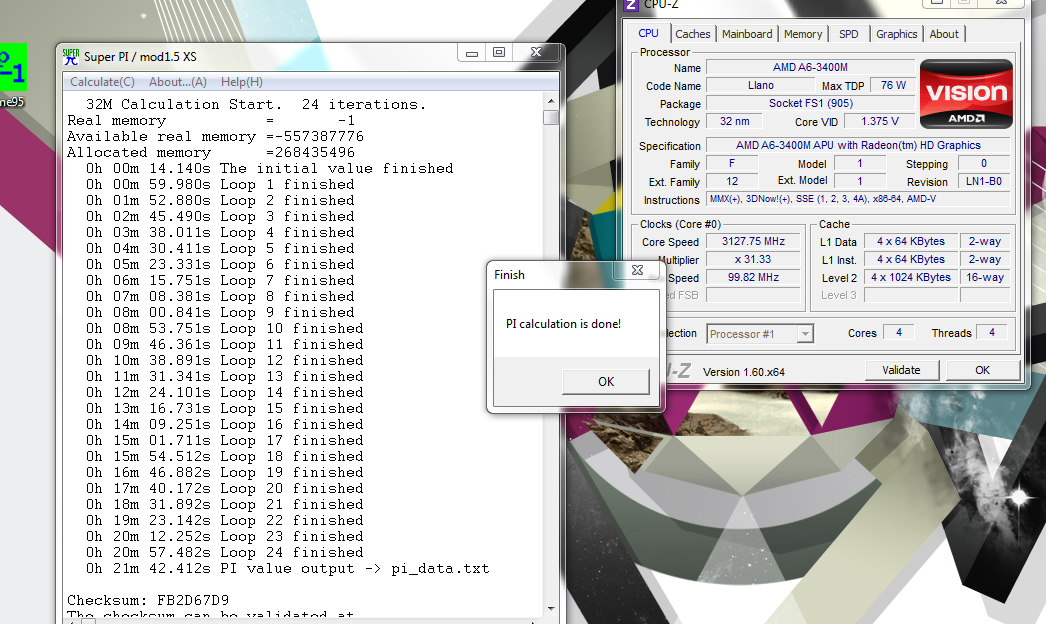Click the 'PI value output -> pi_data.txt' line
This screenshot has height=624, width=1046.
click(288, 569)
